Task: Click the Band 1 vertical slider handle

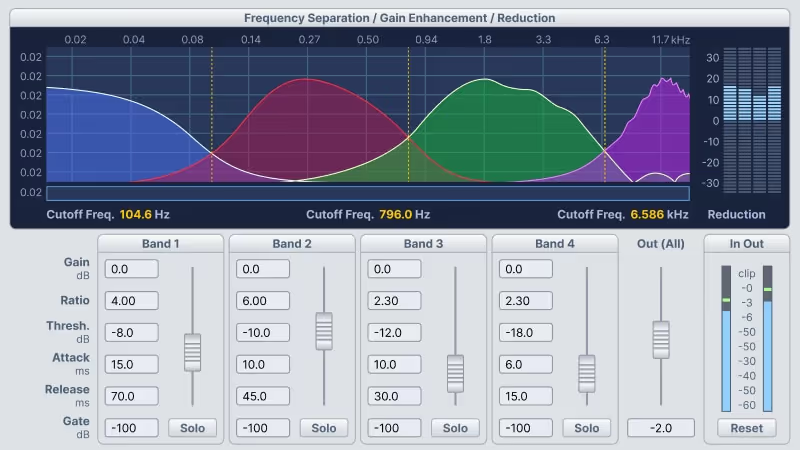Action: coord(192,352)
